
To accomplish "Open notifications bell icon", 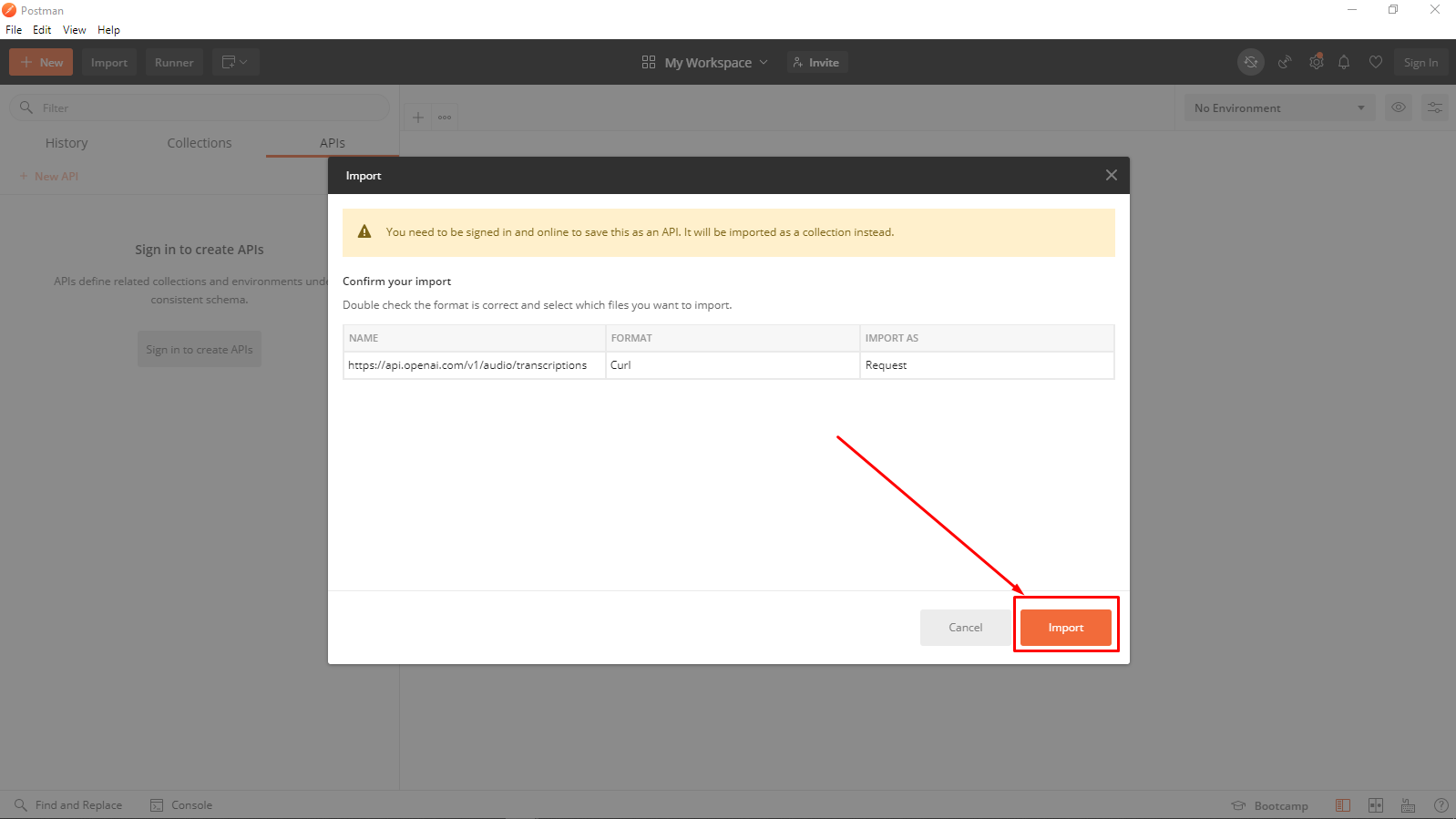I will coord(1344,62).
